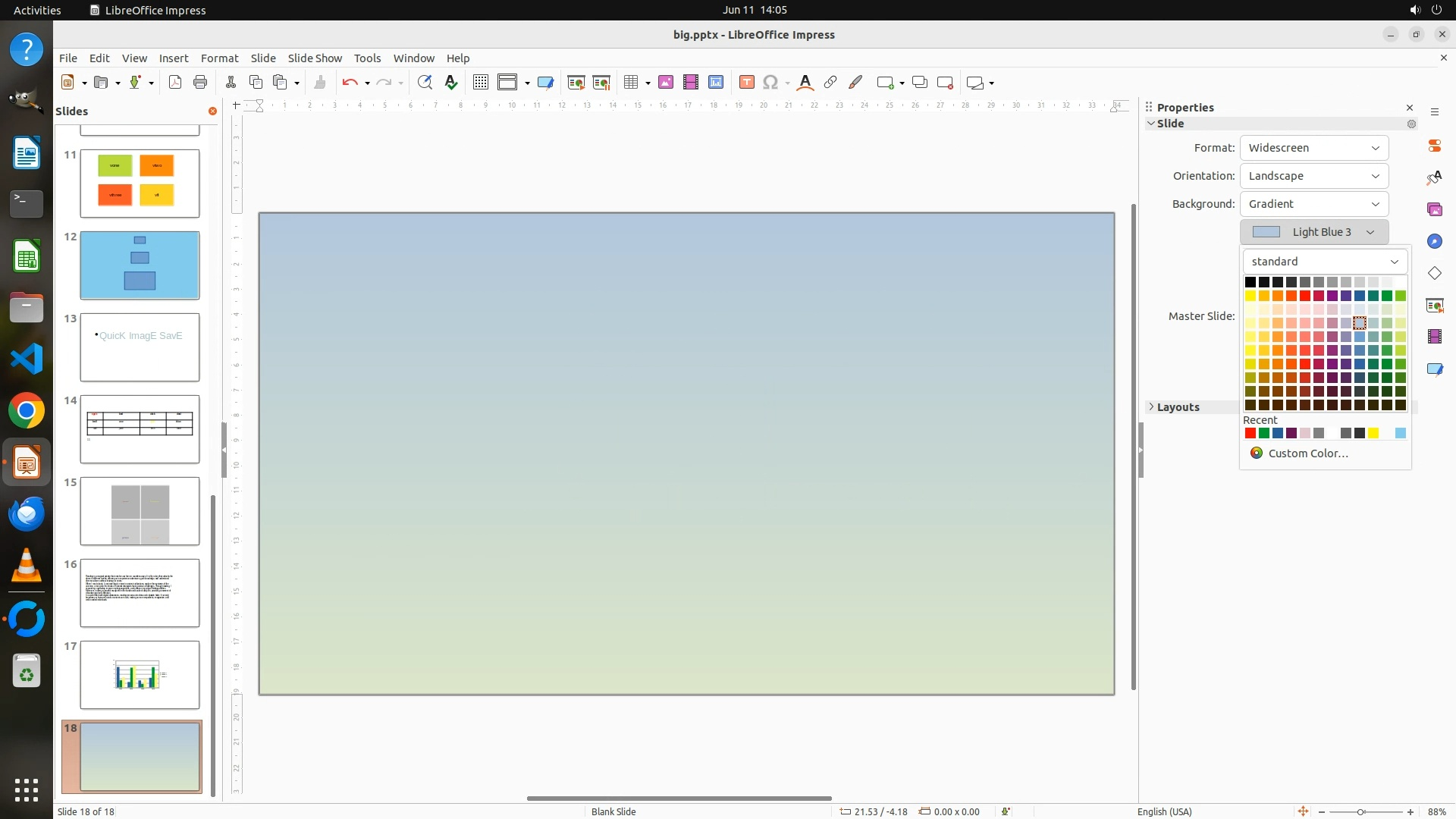The width and height of the screenshot is (1456, 819).
Task: Open the Slide Show menu
Action: click(x=315, y=58)
